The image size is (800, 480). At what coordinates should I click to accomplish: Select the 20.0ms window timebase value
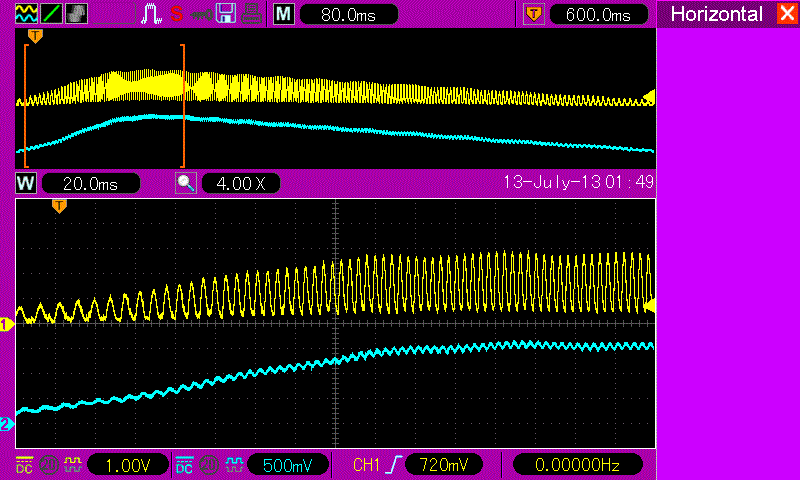(x=91, y=183)
